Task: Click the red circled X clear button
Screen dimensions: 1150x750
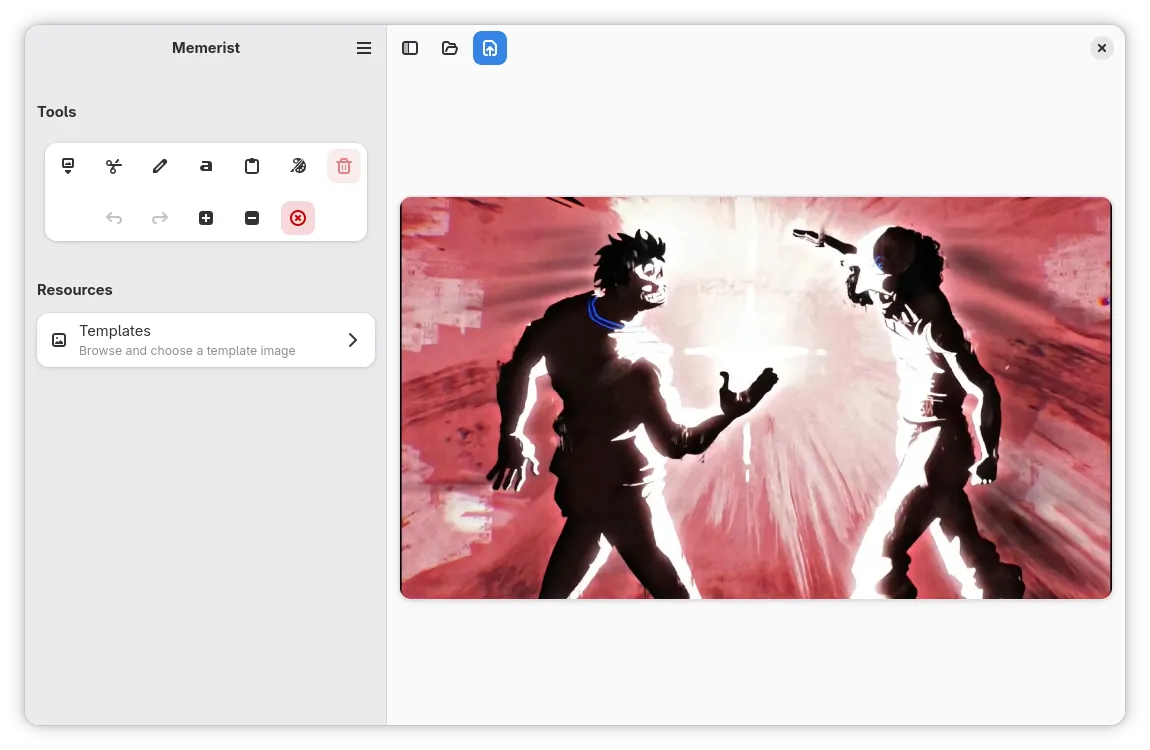Action: [x=298, y=218]
